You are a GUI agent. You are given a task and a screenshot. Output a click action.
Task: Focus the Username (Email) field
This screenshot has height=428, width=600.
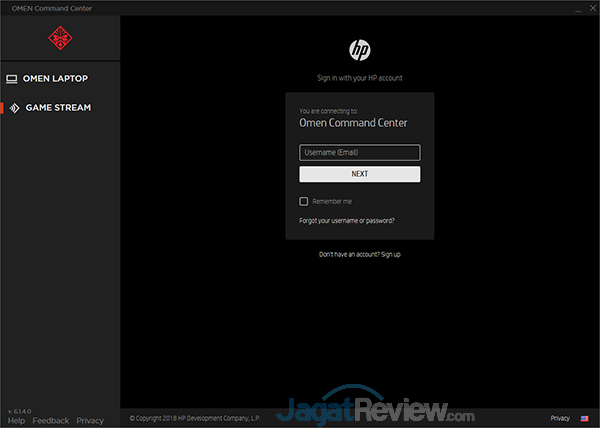[x=359, y=152]
